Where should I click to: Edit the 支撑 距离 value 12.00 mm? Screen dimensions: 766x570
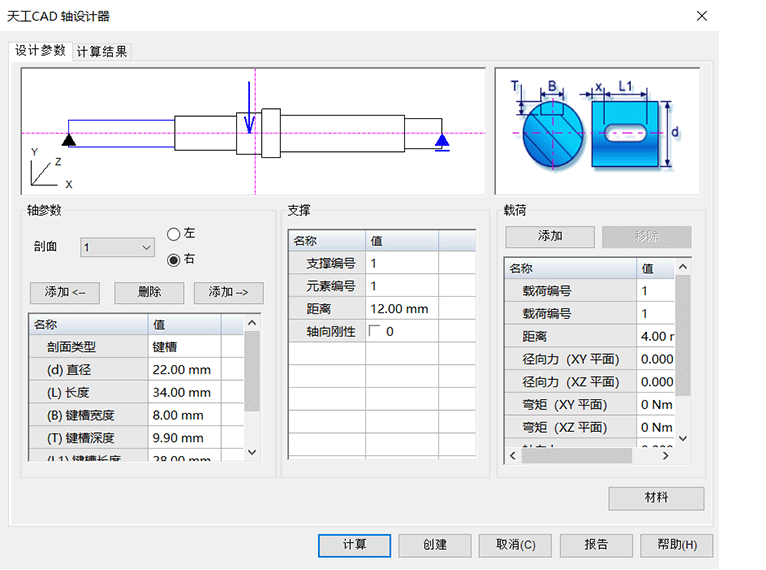point(402,309)
